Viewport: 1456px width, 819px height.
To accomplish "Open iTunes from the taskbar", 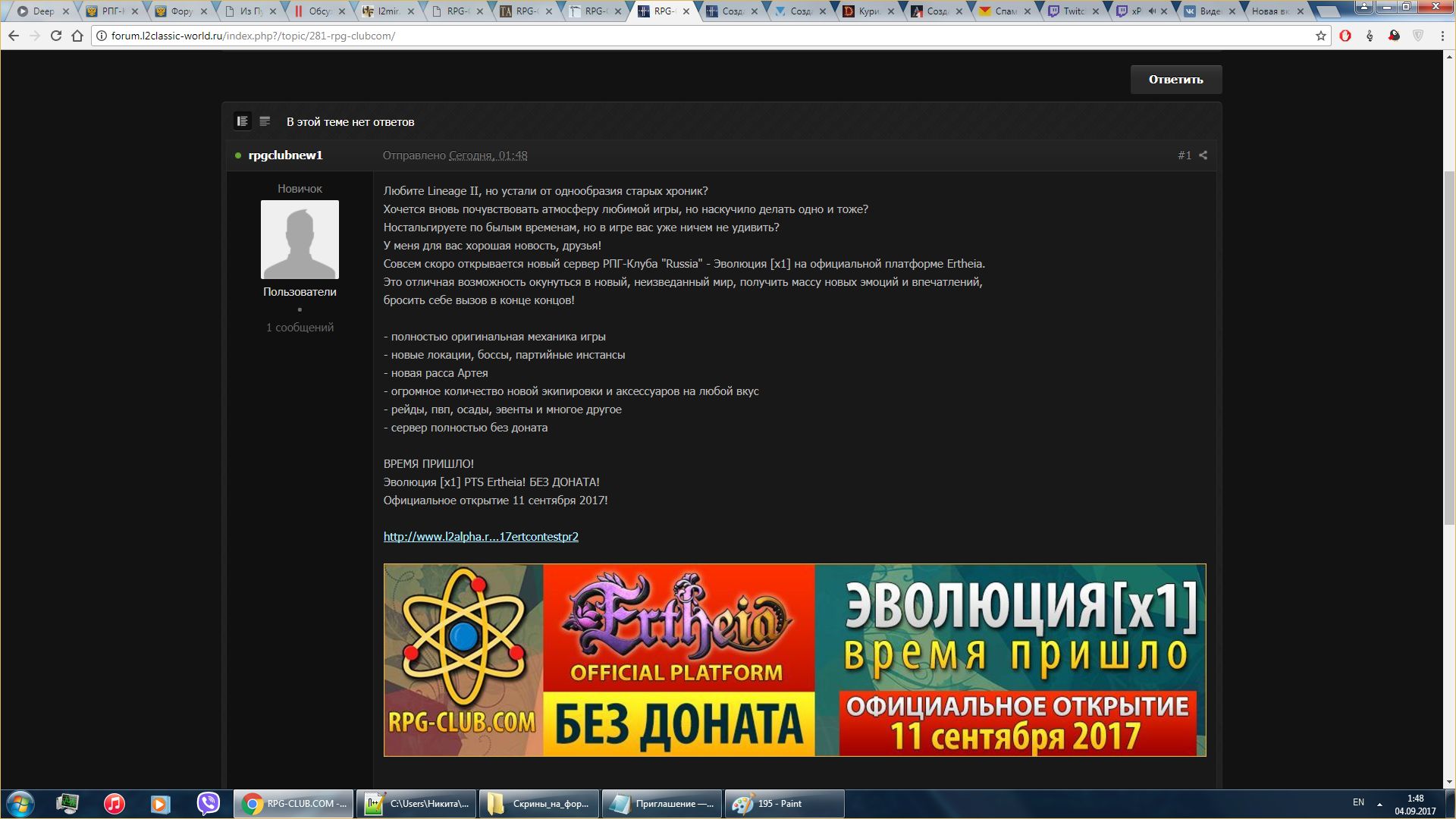I will click(x=115, y=804).
